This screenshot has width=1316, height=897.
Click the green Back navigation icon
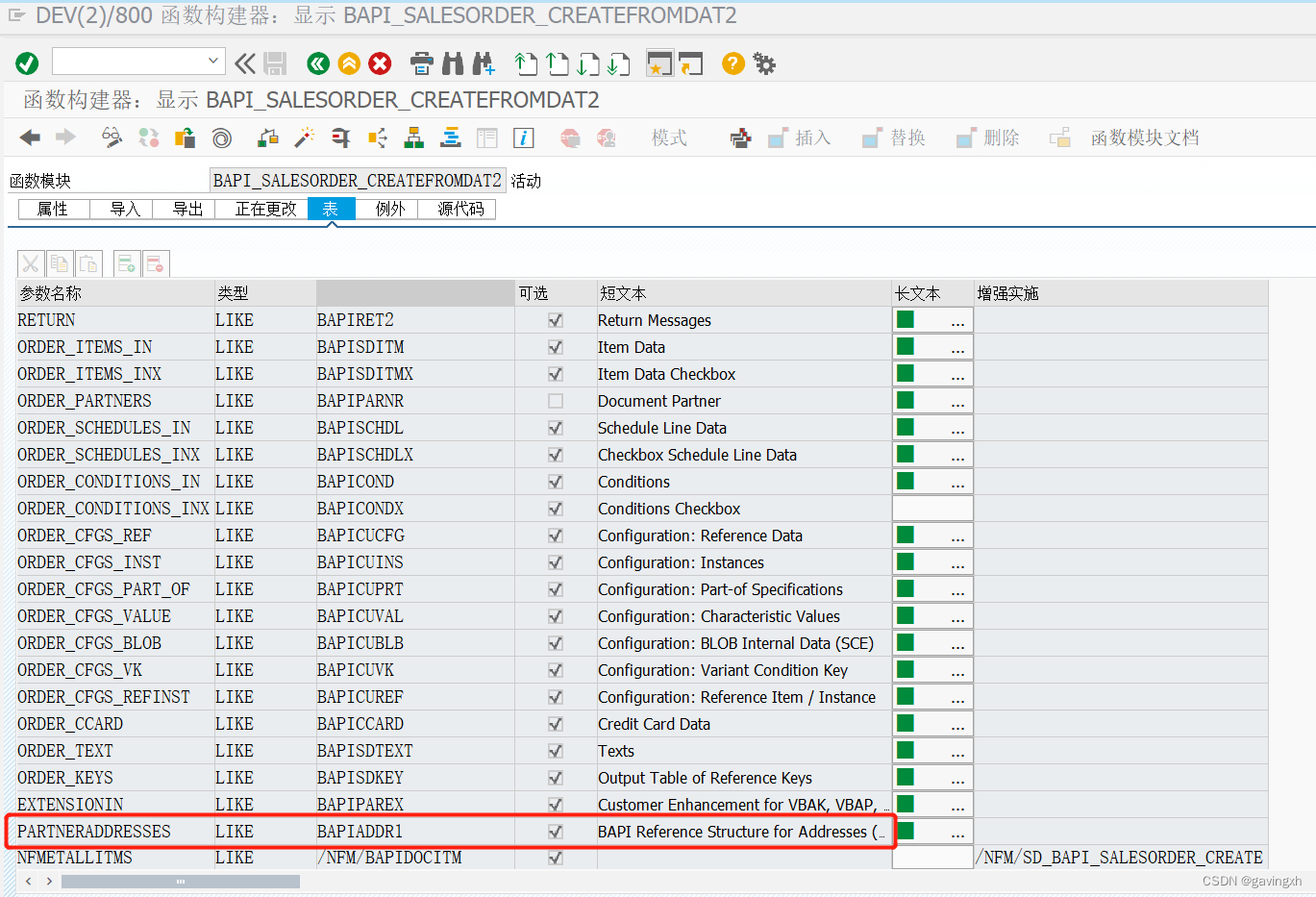tap(318, 63)
